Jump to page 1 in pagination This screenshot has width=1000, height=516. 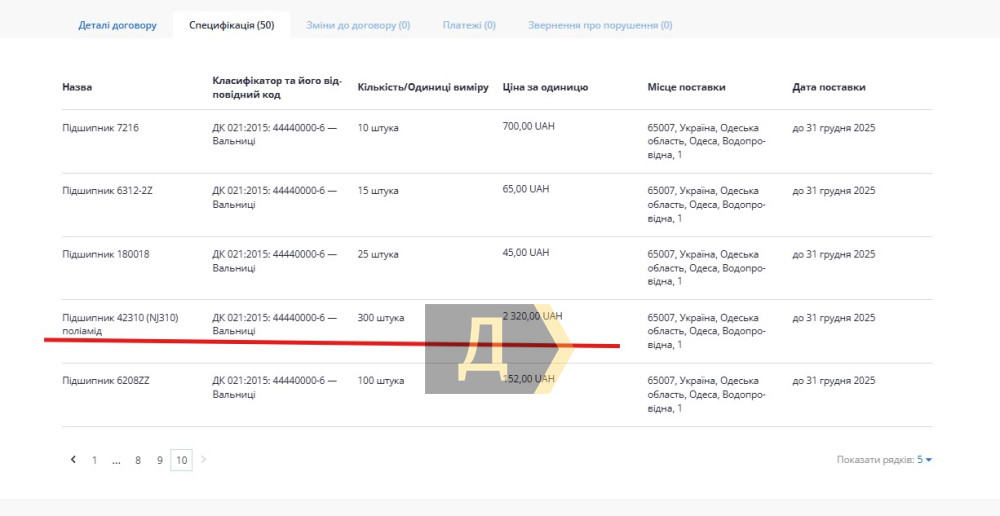95,460
